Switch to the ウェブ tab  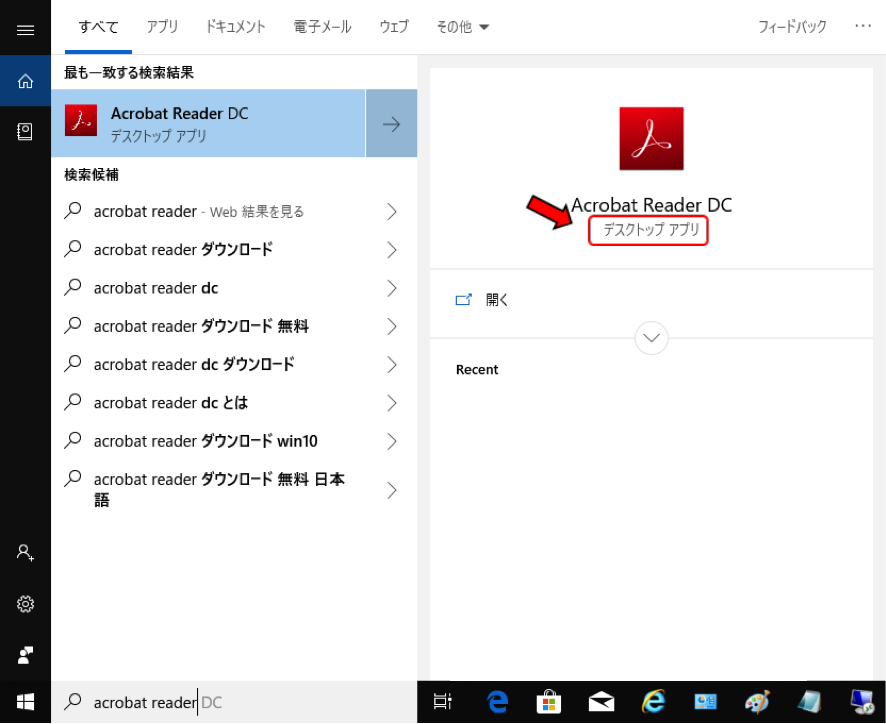pos(393,27)
